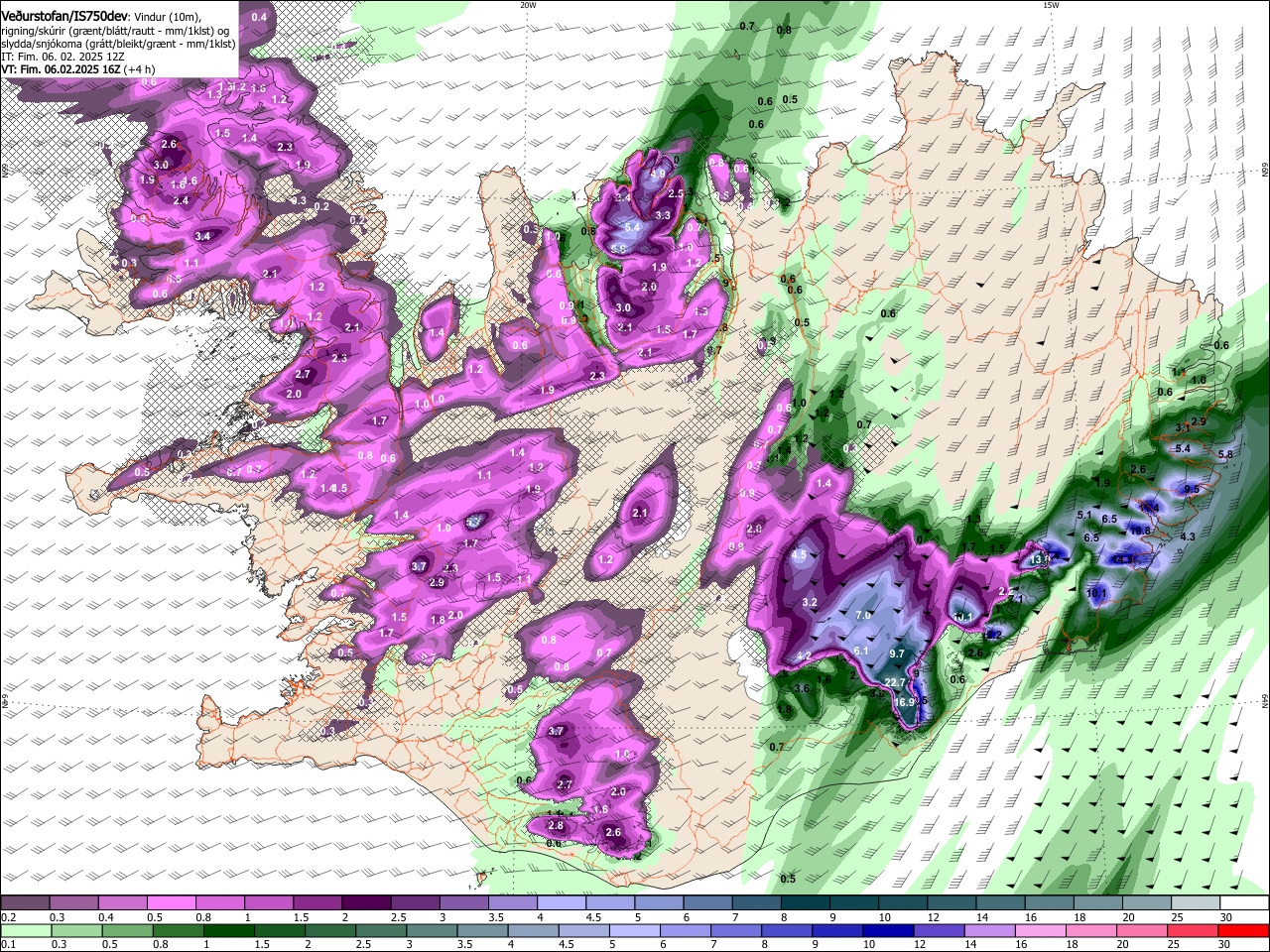Pick the pink rain swatch labeled 16
The width and height of the screenshot is (1270, 952).
tap(1040, 930)
